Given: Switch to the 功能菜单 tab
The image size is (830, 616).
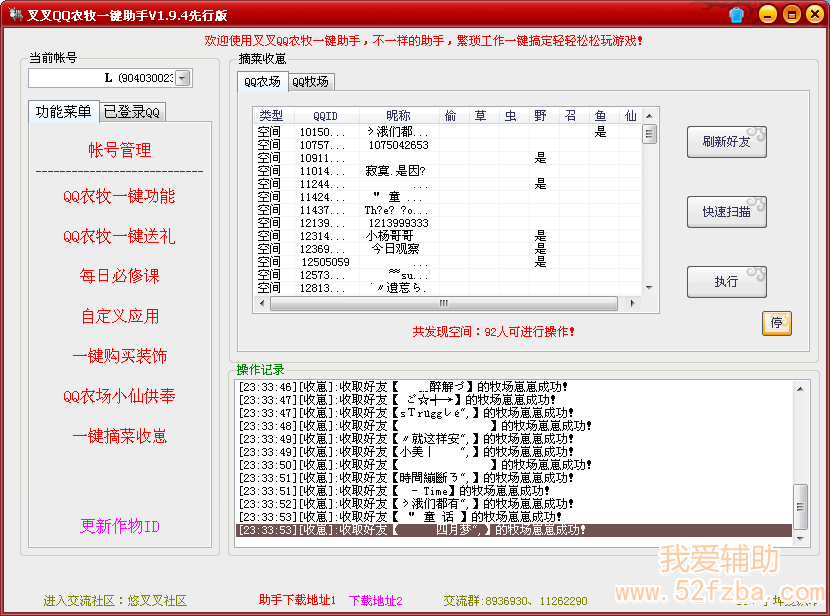Looking at the screenshot, I should click(x=64, y=112).
